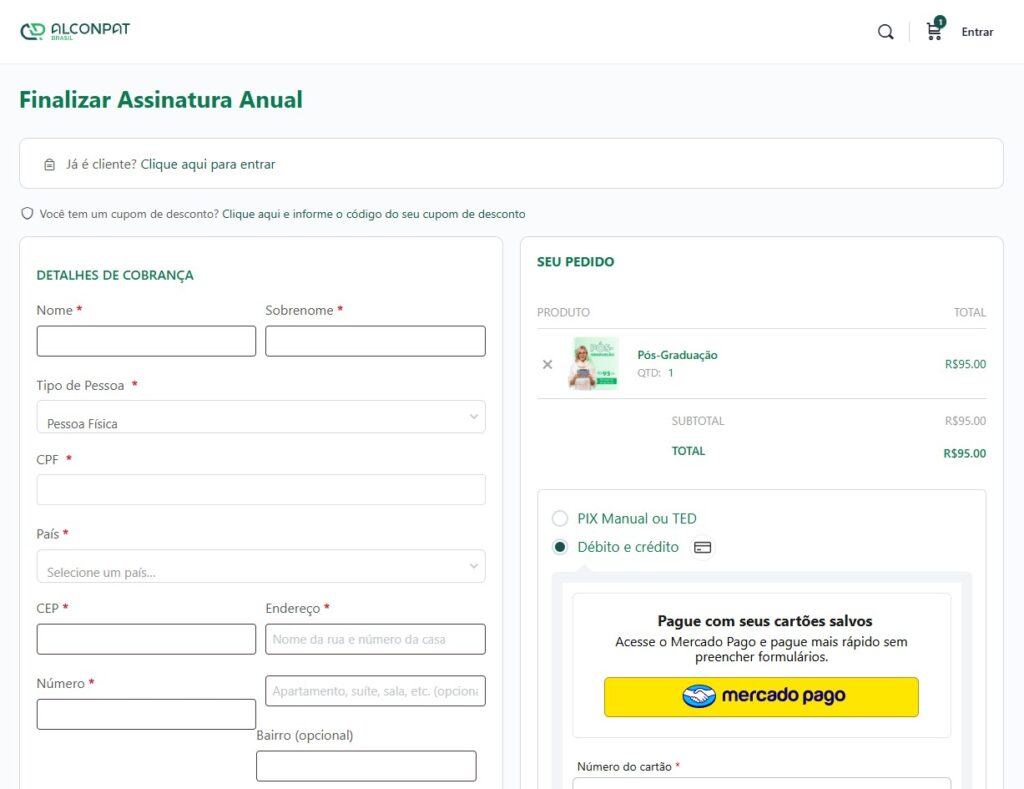Click Entrar in the header

point(977,32)
